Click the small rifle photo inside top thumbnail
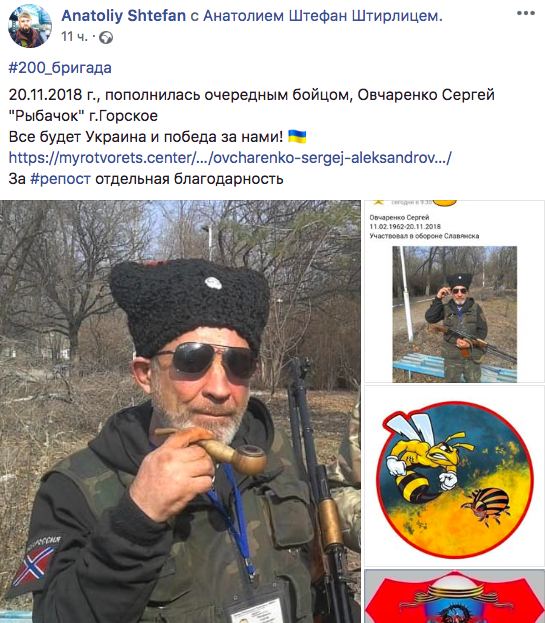545x623 pixels. pos(454,314)
